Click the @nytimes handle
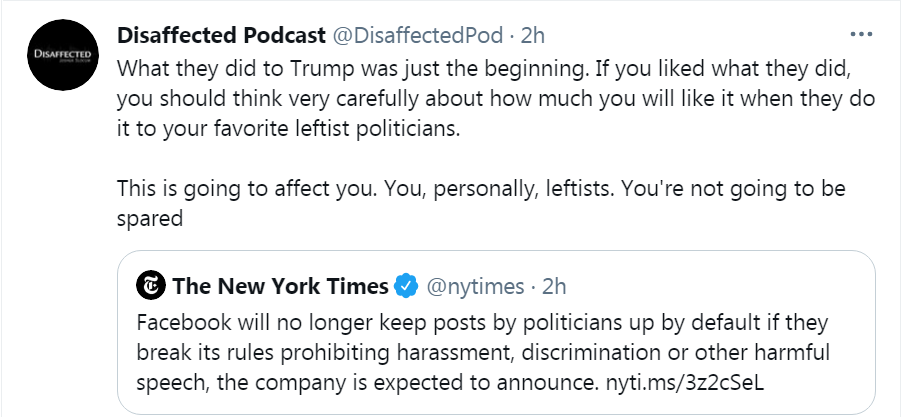Image resolution: width=921 pixels, height=417 pixels. [475, 287]
